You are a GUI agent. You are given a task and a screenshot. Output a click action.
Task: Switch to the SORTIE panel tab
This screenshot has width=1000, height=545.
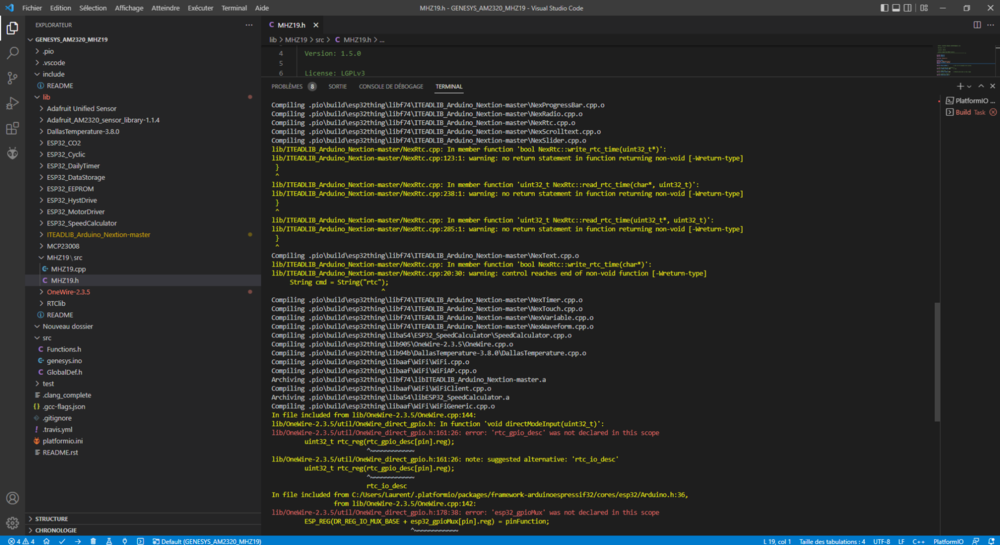(x=337, y=86)
